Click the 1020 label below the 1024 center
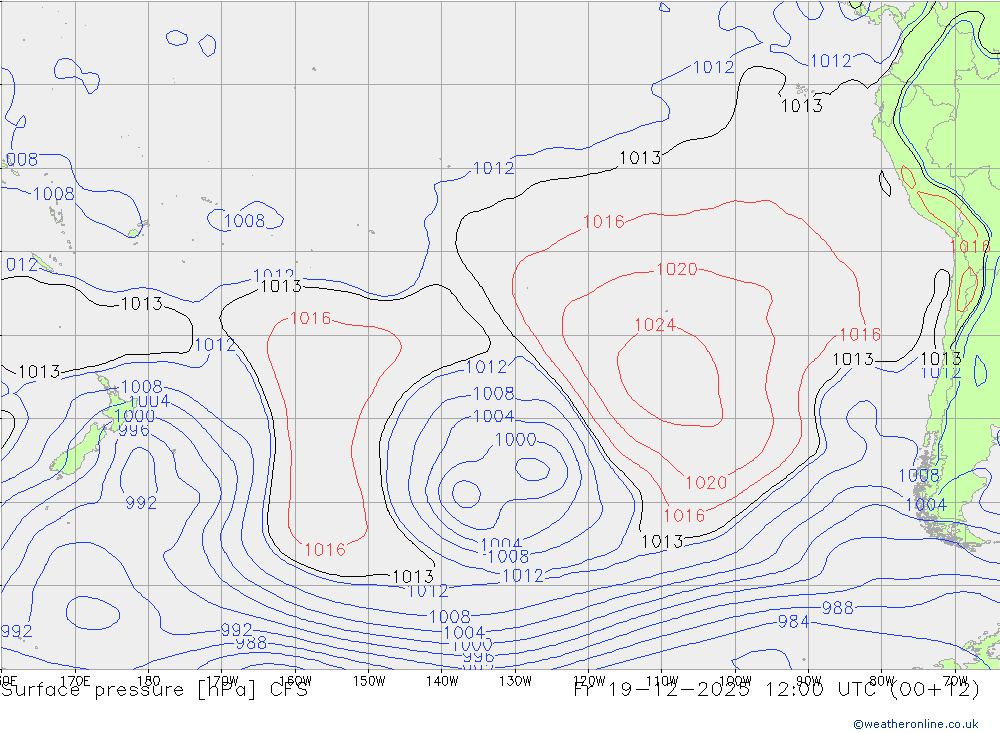1000x733 pixels. (706, 482)
